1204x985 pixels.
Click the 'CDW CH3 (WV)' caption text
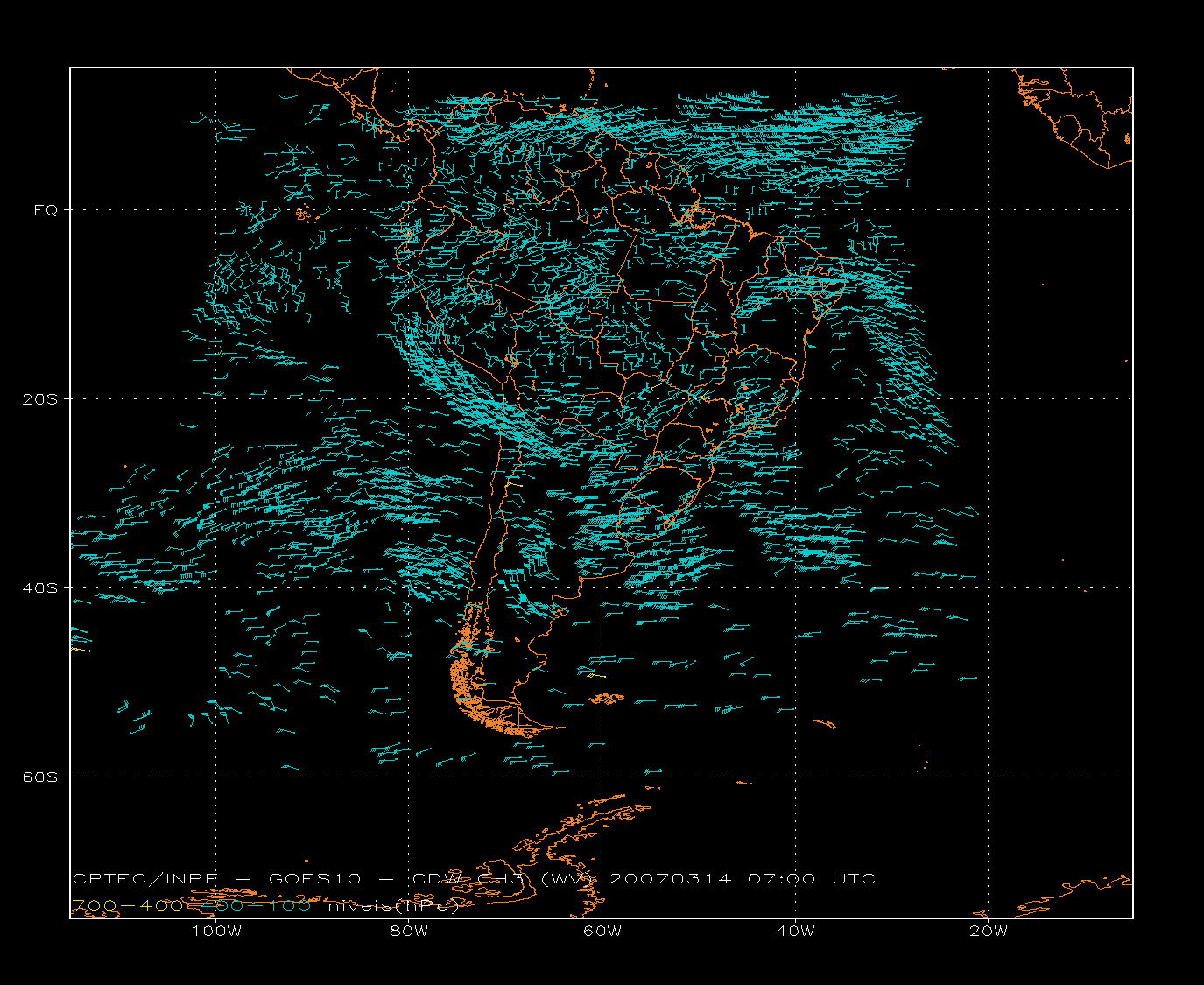click(503, 879)
